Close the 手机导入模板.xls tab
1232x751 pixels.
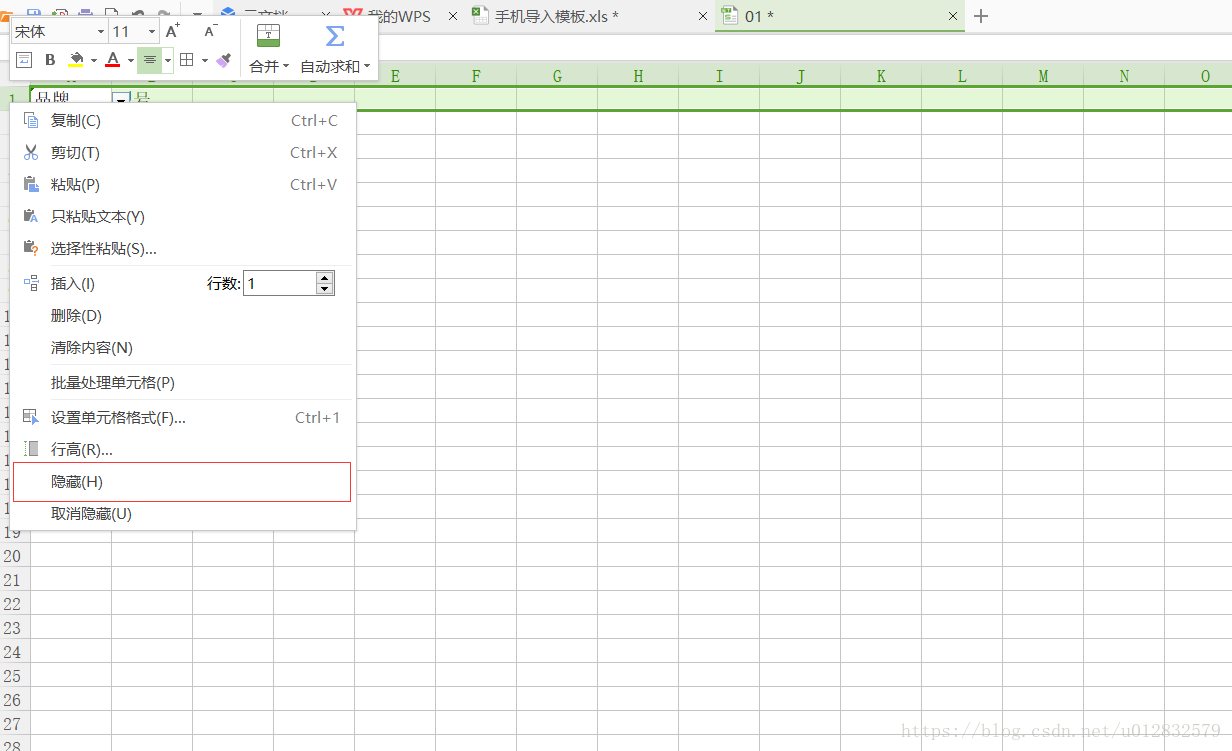click(703, 17)
